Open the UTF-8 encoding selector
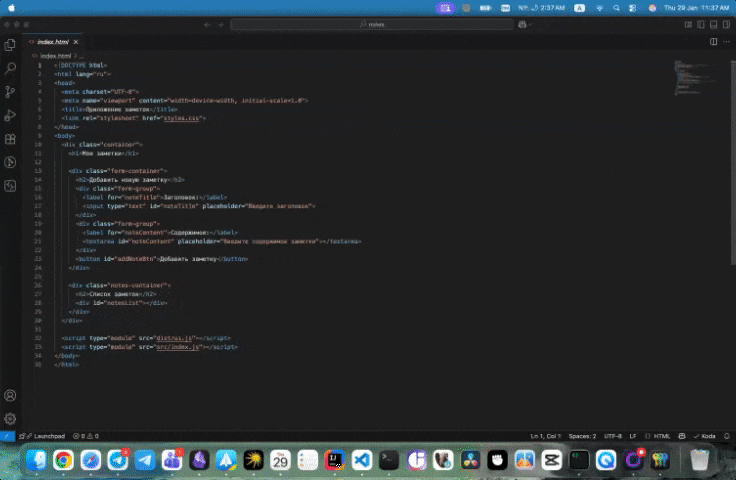Viewport: 736px width, 480px height. pos(614,436)
